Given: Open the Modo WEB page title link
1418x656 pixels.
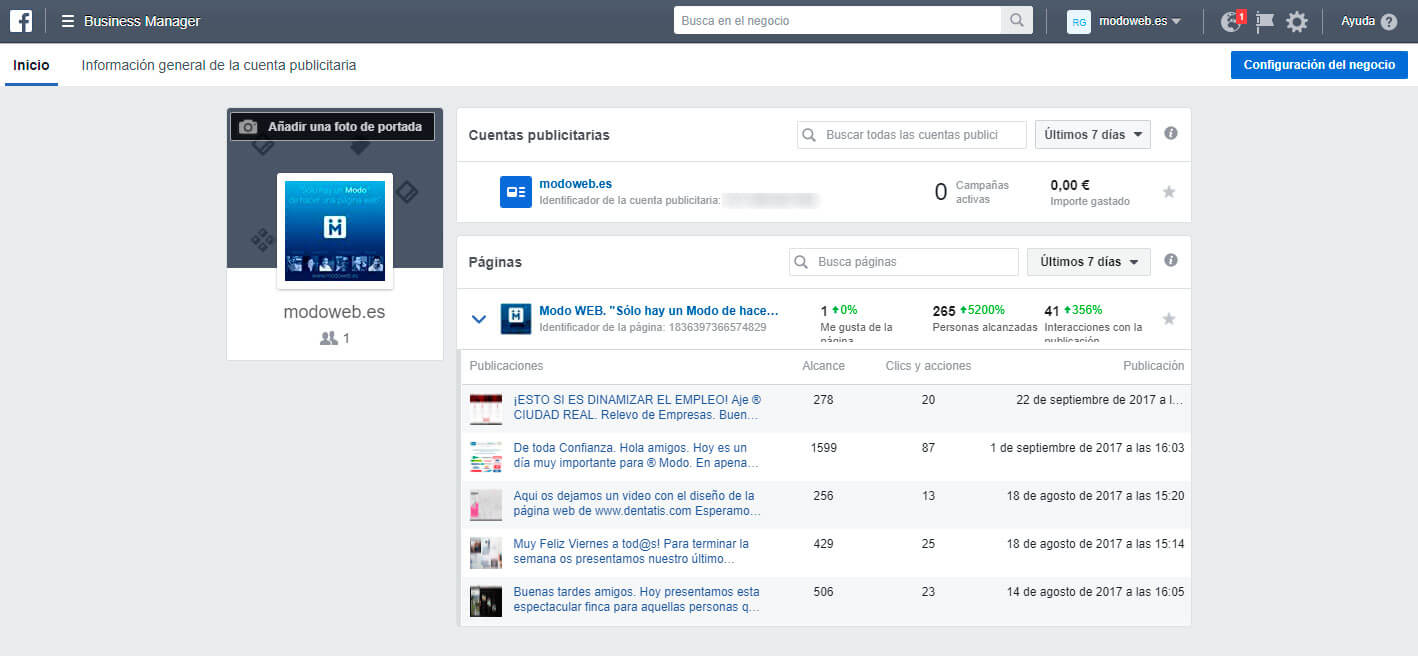Looking at the screenshot, I should tap(658, 311).
